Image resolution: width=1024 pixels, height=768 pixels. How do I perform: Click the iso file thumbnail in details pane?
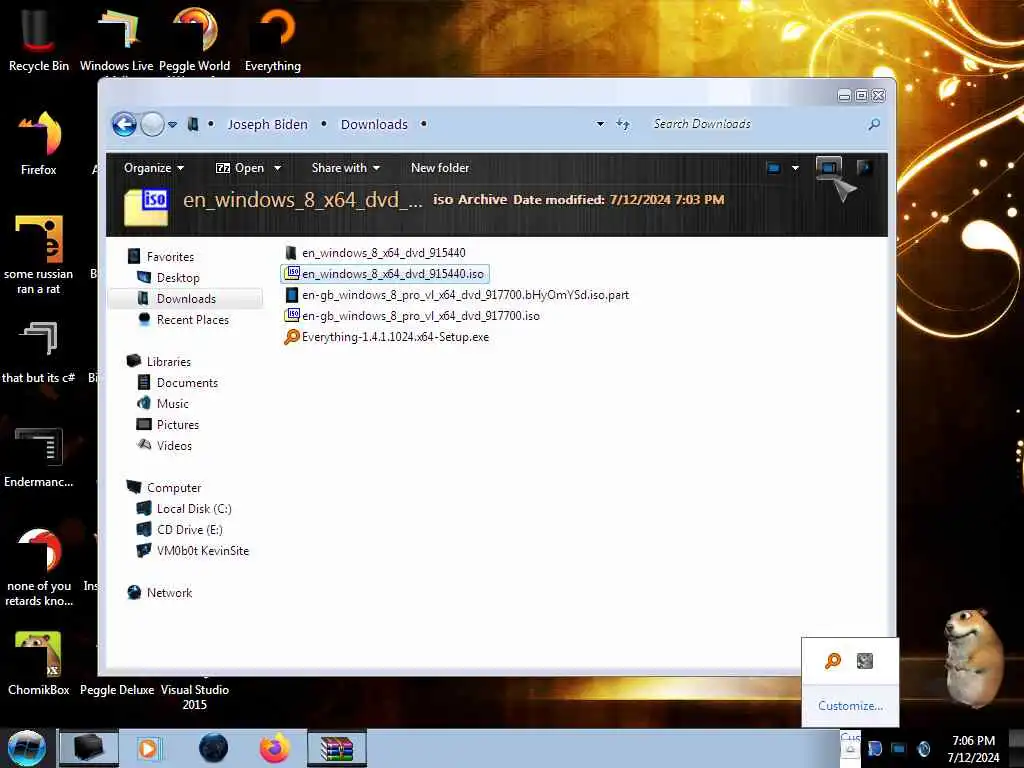click(146, 206)
